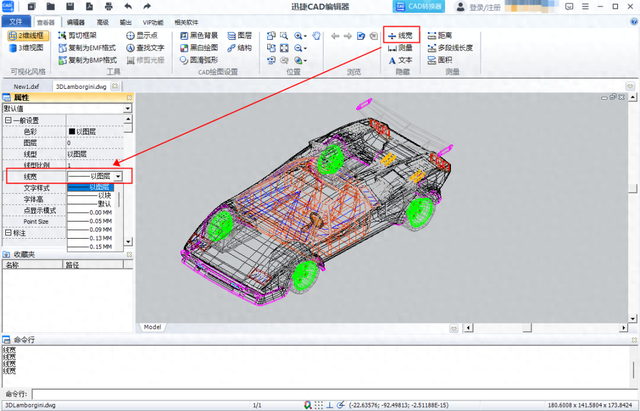Open the 查找文字 find text tool
The height and width of the screenshot is (411, 640).
[x=145, y=48]
